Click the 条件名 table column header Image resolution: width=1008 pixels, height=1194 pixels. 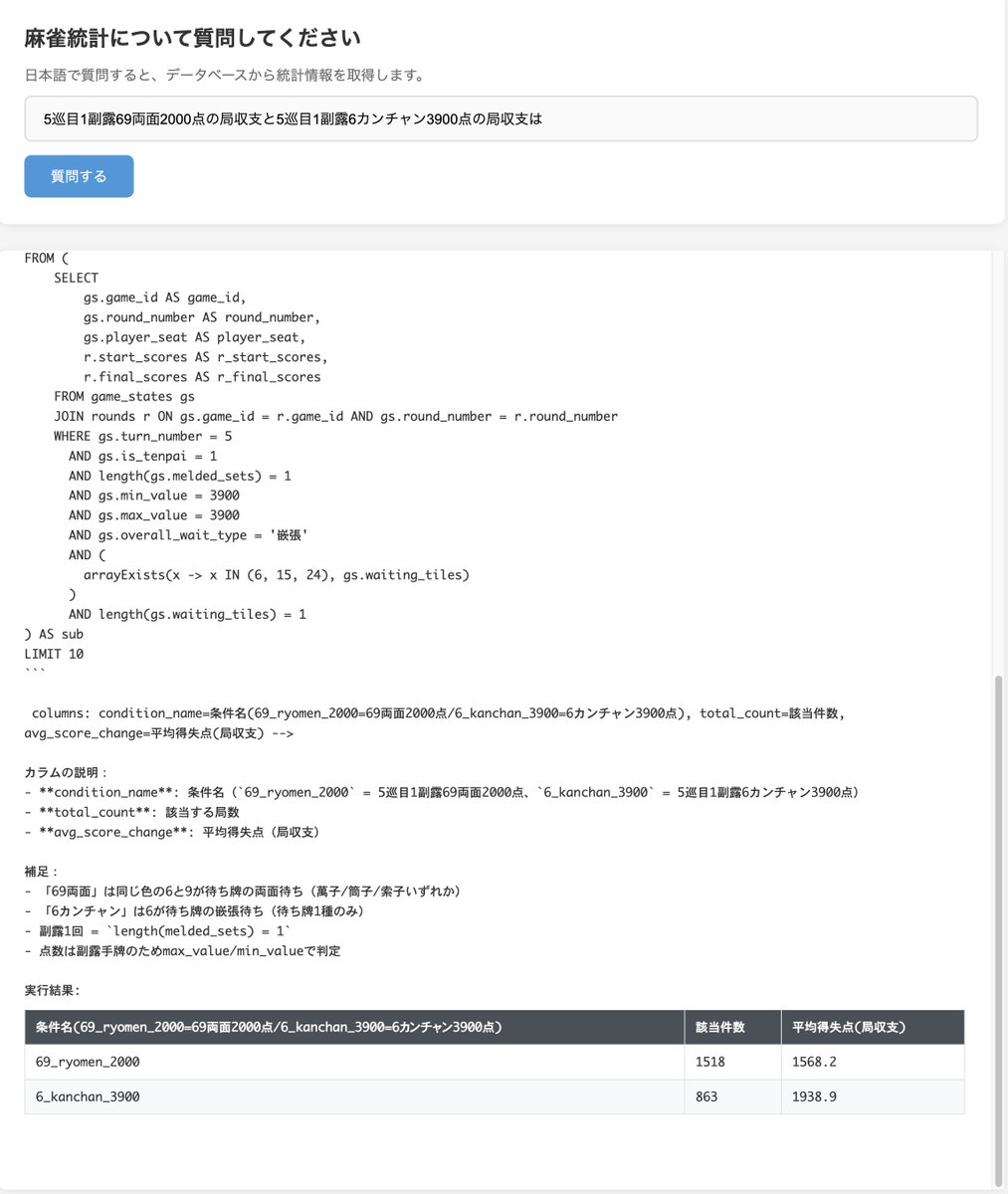coord(355,1027)
